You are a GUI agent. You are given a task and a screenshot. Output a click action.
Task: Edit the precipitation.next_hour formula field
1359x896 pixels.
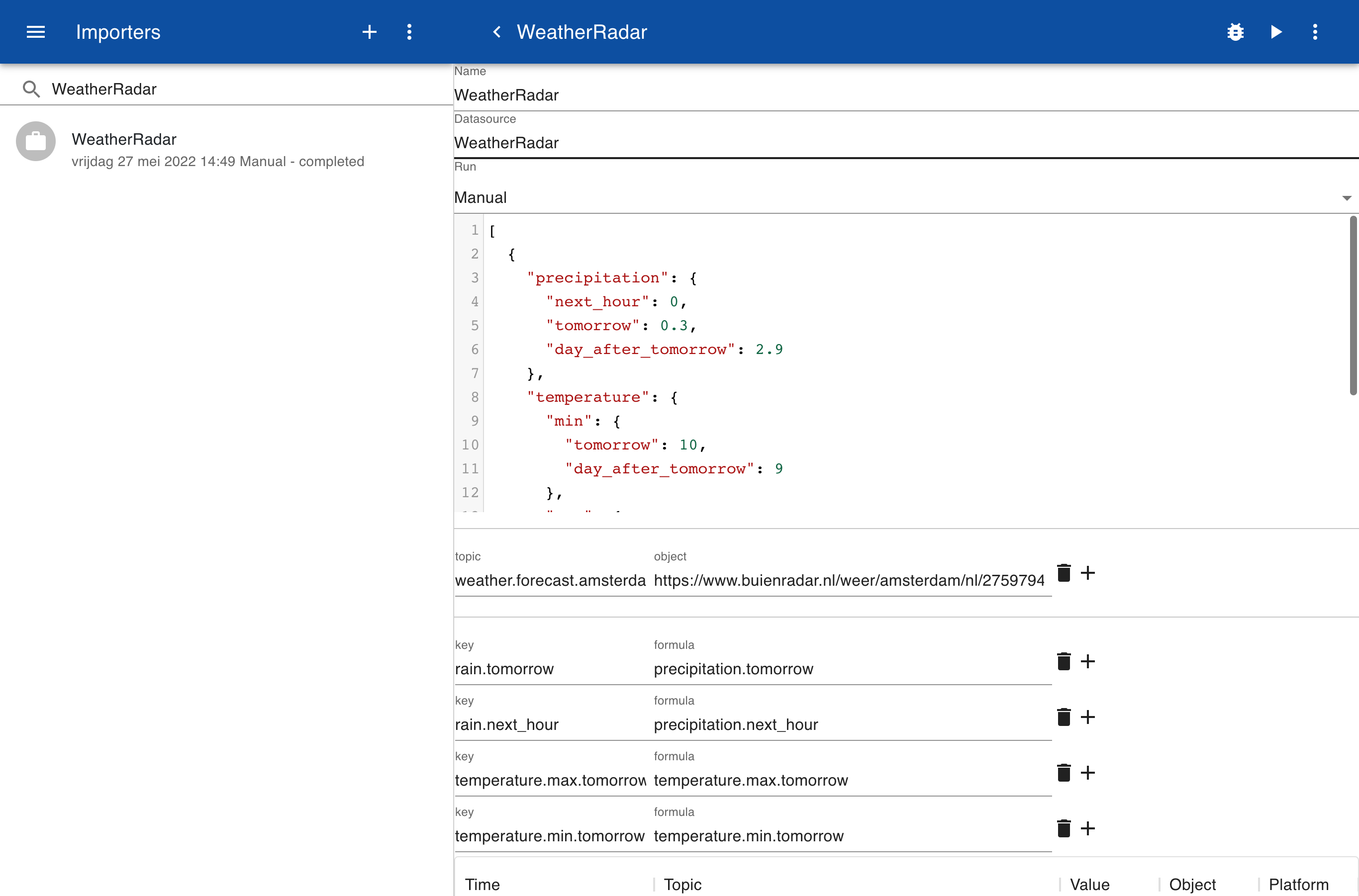(852, 724)
